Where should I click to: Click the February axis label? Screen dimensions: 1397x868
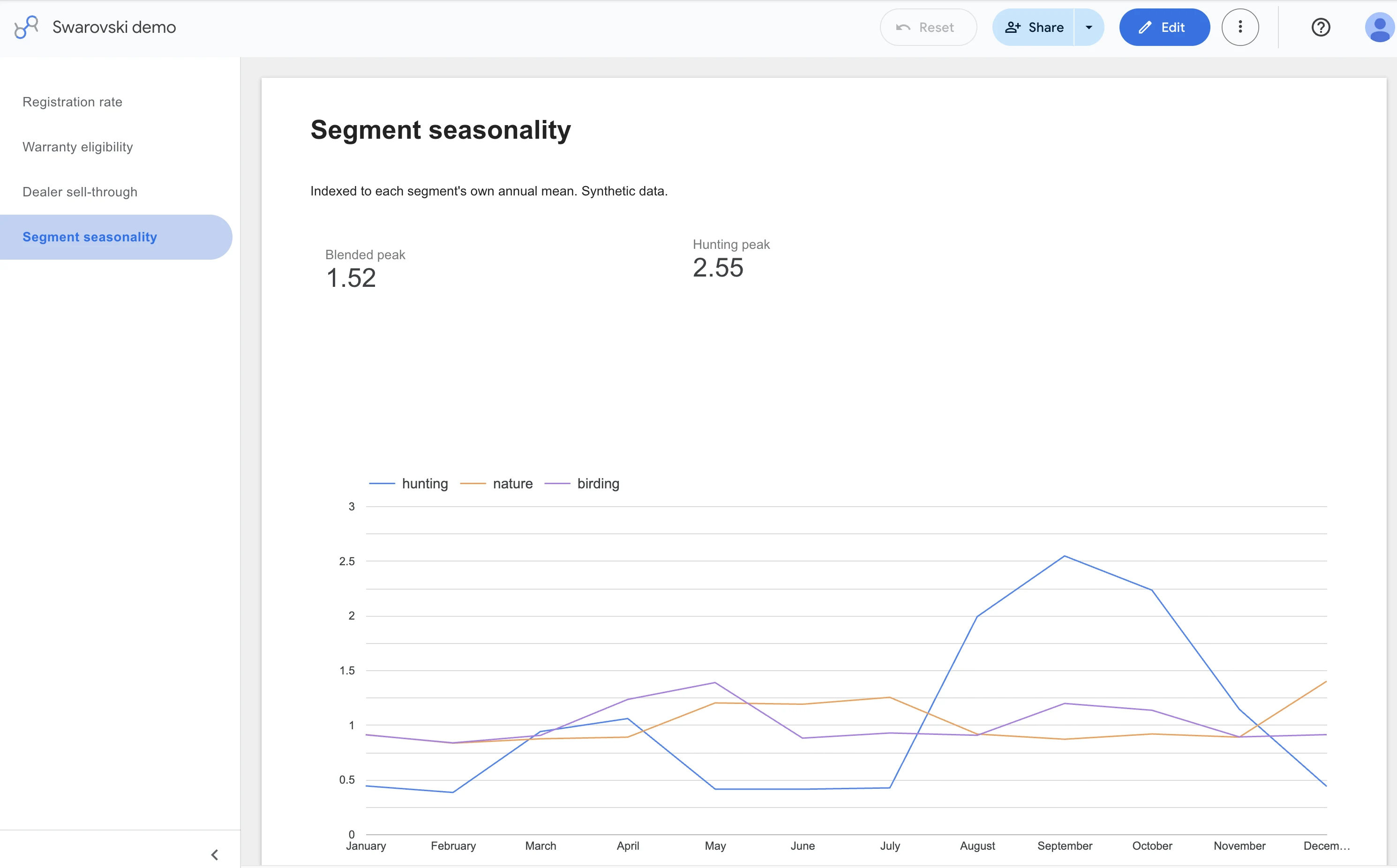(x=453, y=846)
